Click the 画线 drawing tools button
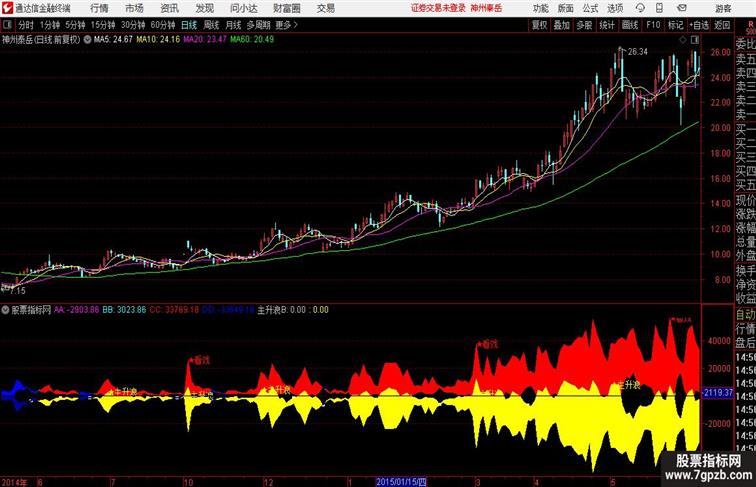The width and height of the screenshot is (756, 487). tap(630, 25)
